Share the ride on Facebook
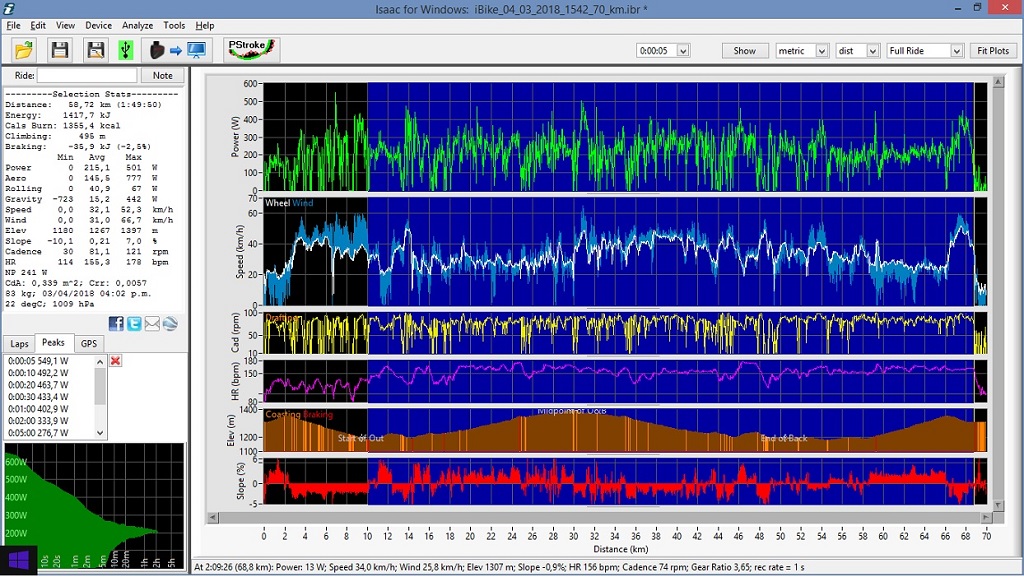The image size is (1024, 577). click(117, 323)
